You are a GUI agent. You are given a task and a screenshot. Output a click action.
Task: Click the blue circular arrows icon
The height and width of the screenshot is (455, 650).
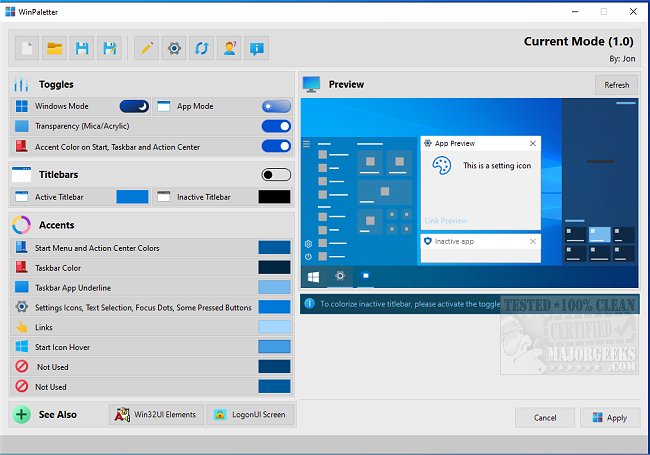[x=202, y=47]
